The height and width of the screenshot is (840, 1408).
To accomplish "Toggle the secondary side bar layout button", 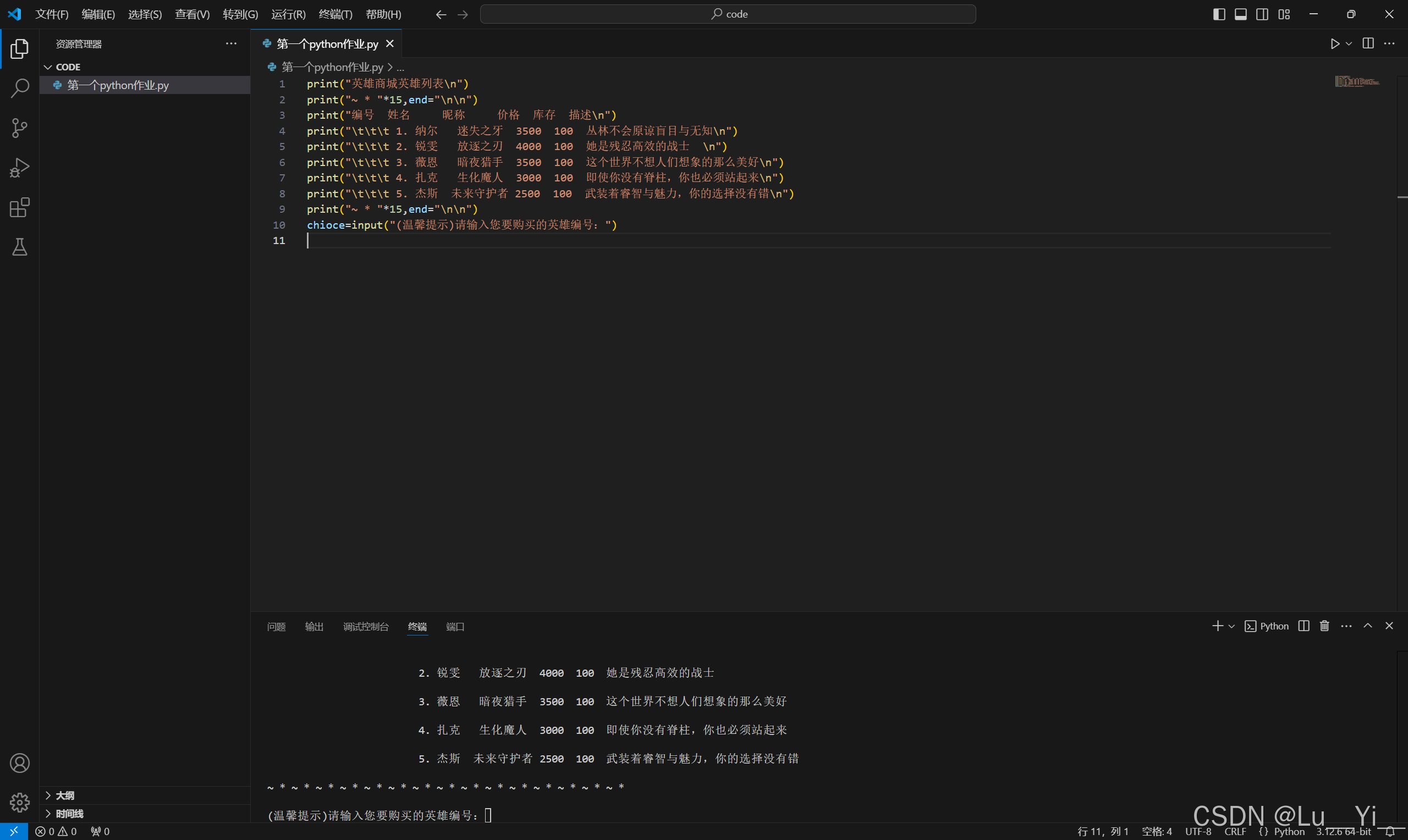I will (x=1262, y=14).
